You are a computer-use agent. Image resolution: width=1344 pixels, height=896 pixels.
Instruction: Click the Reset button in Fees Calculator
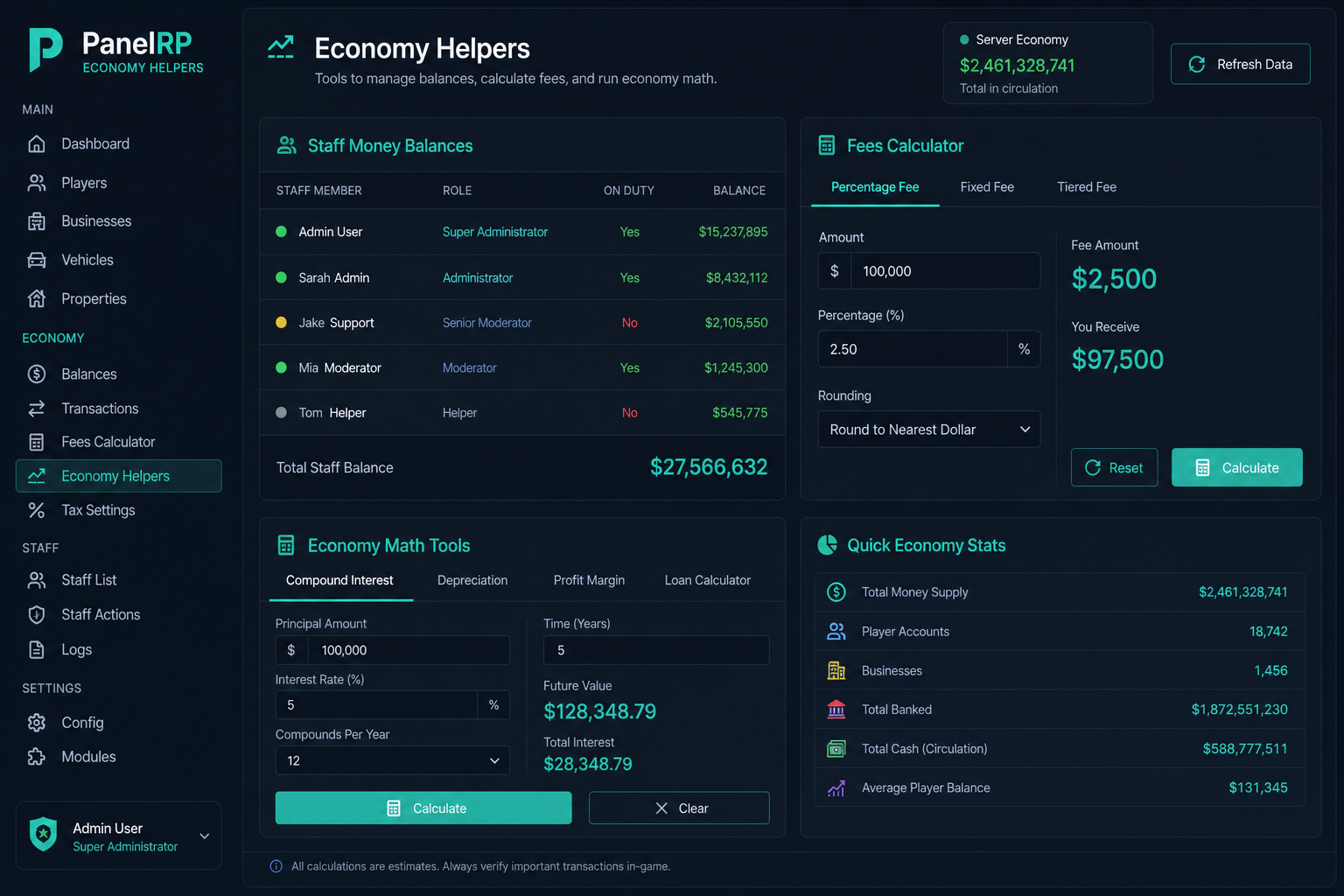coord(1114,467)
